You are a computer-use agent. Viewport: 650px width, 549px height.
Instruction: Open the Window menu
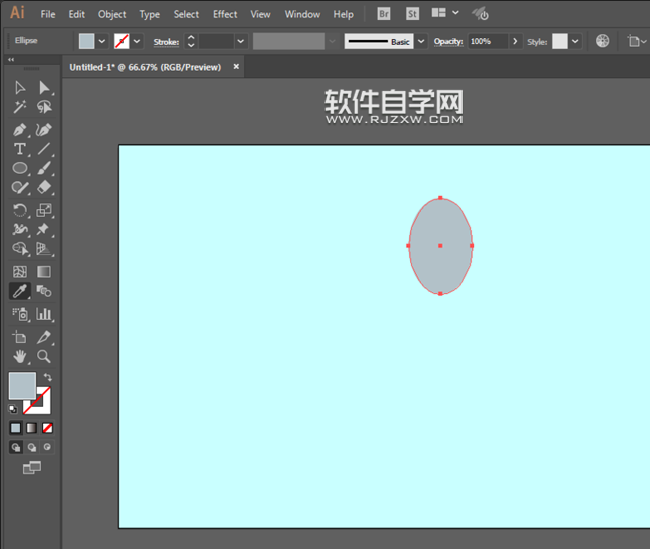point(302,14)
